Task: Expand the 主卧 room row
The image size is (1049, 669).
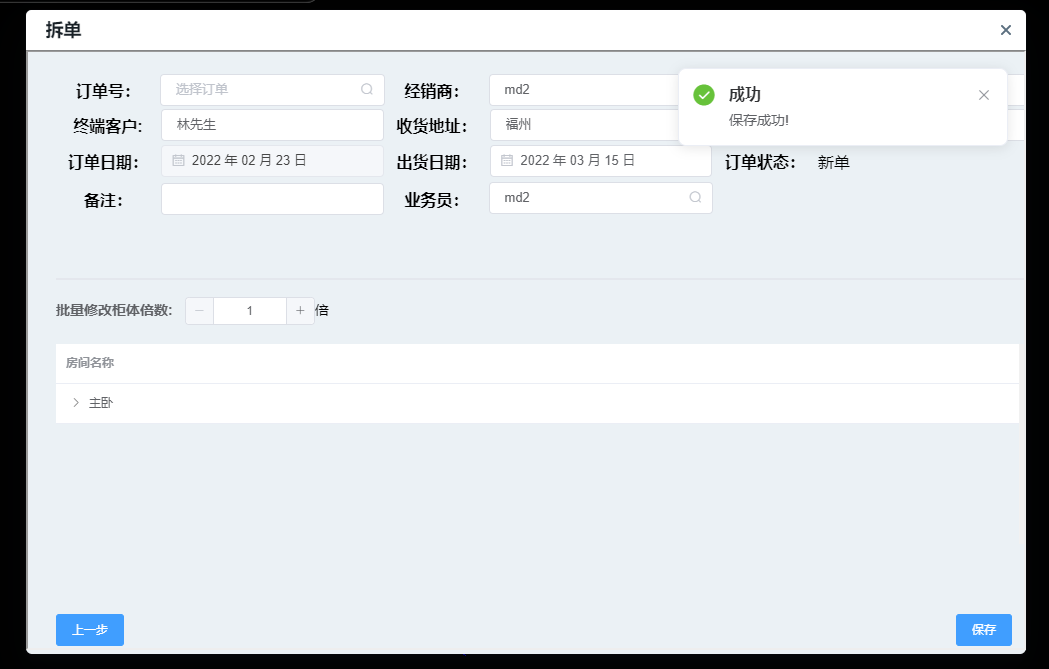Action: click(76, 403)
